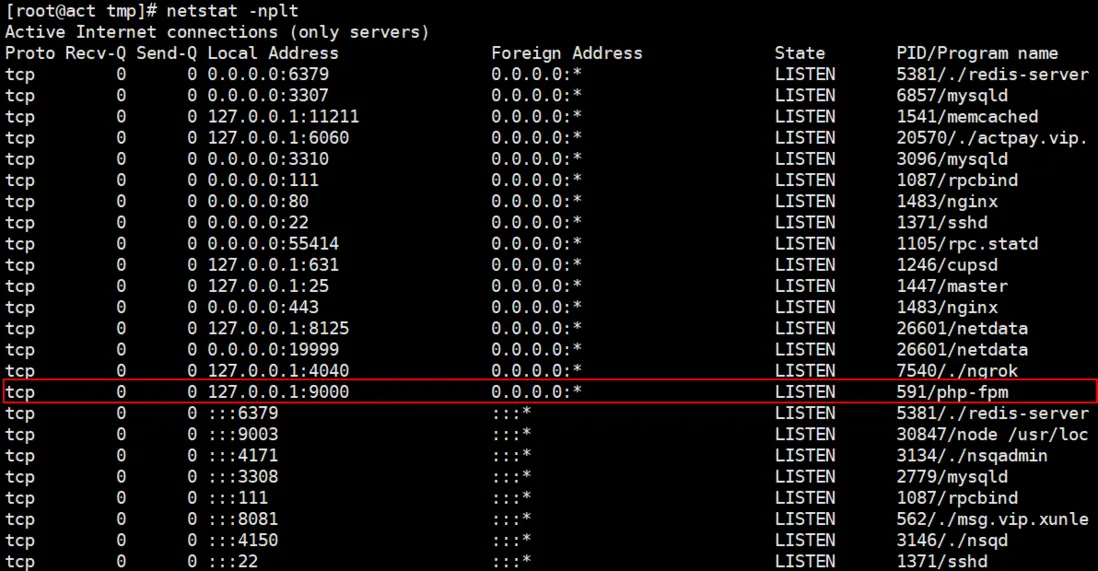Image resolution: width=1098 pixels, height=571 pixels.
Task: Click '26601/netdata' in the port 8125 row
Action: [962, 329]
